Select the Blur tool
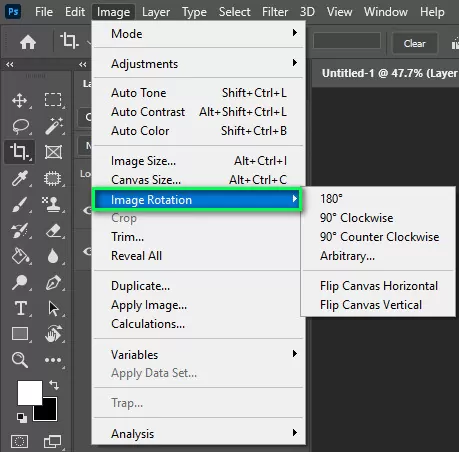Screen dimensions: 459x452 pyautogui.click(x=53, y=256)
